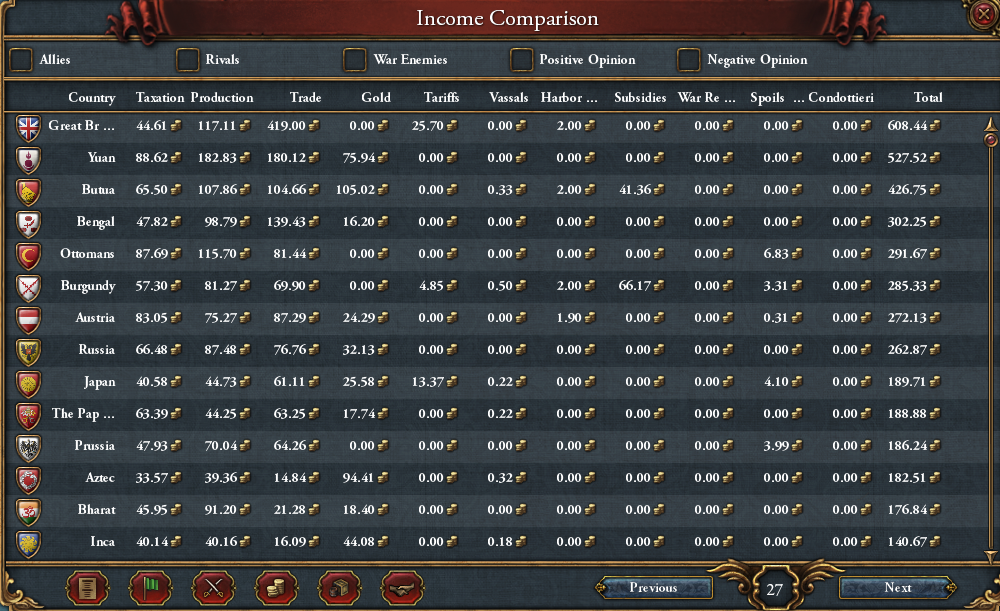Click the Burgundy flag shield
Screen dimensions: 1000x611
click(x=29, y=287)
